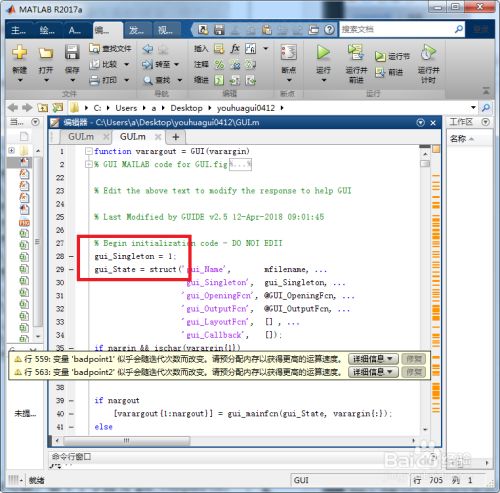The height and width of the screenshot is (493, 500).
Task: Switch to the first GUI.m editor tab
Action: tap(81, 137)
